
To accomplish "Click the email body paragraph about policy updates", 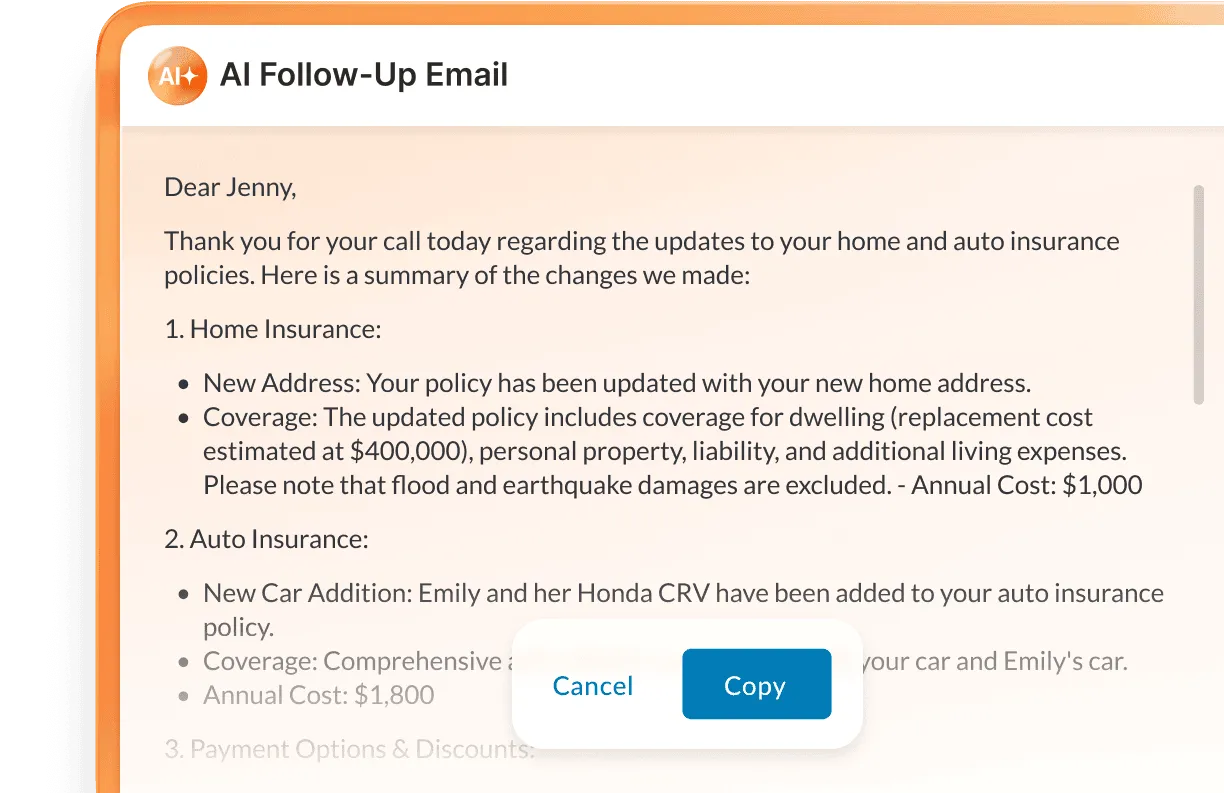I will (x=640, y=257).
